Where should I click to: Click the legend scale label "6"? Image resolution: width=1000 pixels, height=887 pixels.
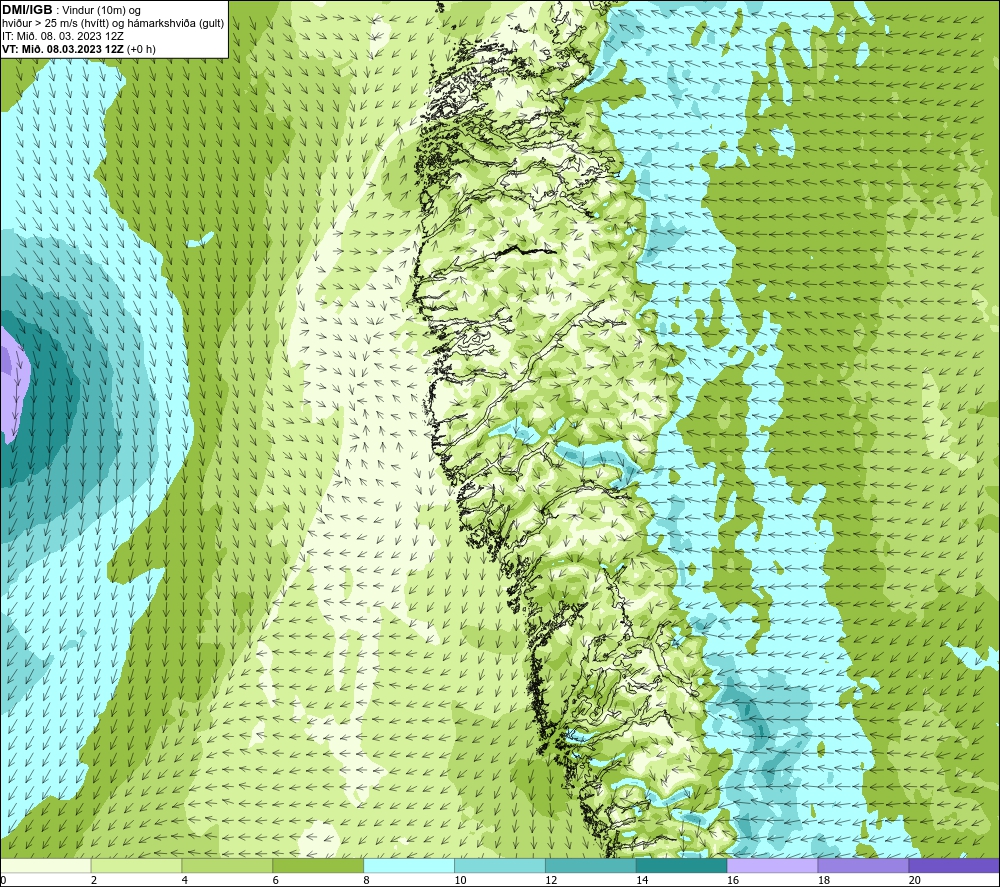point(276,880)
